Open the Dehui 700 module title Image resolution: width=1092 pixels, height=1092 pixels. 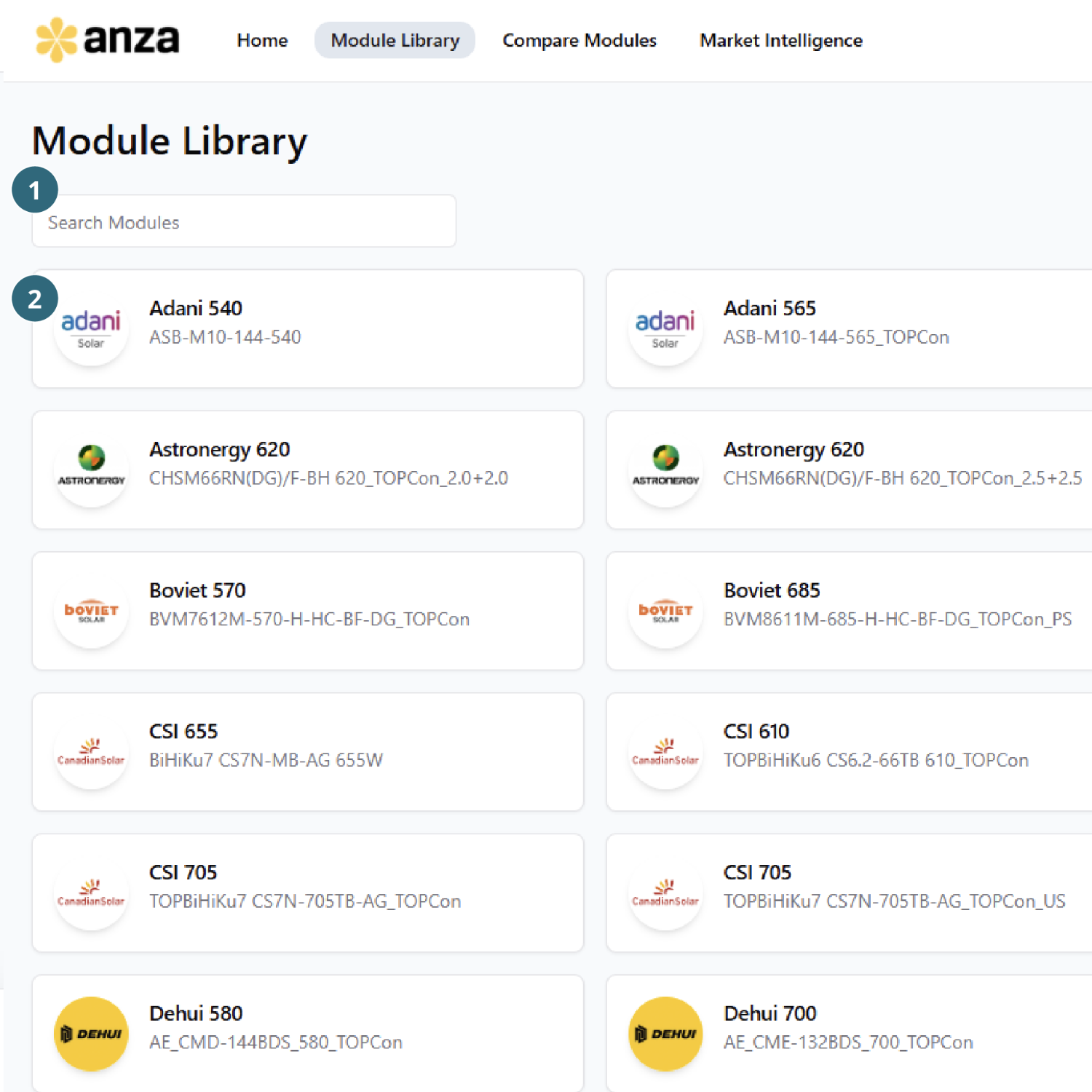point(770,1013)
